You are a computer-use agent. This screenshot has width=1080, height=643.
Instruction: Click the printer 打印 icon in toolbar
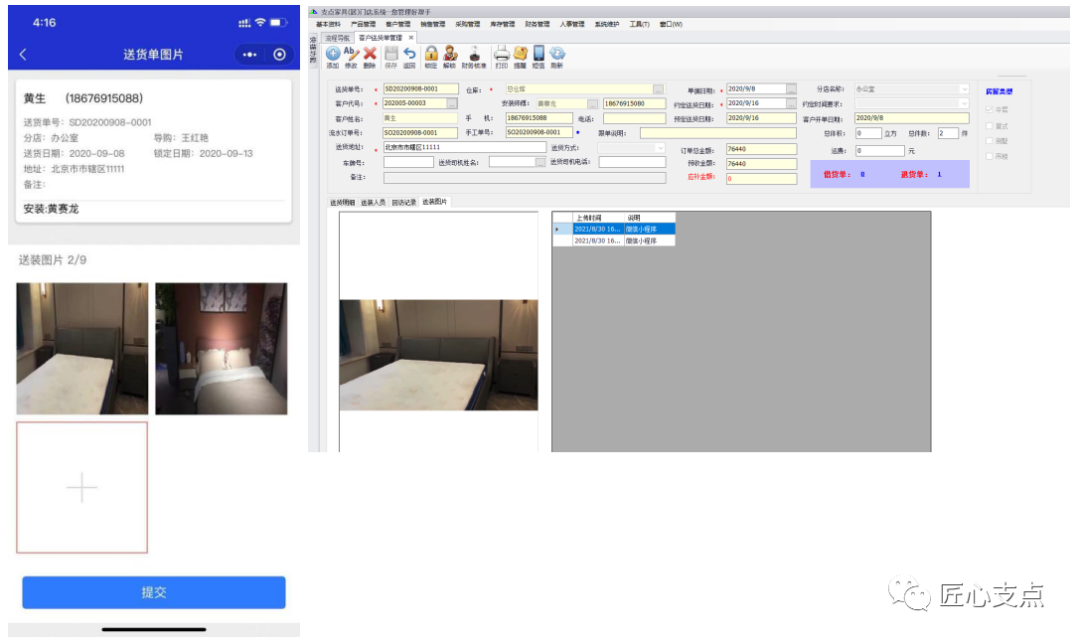click(x=502, y=56)
